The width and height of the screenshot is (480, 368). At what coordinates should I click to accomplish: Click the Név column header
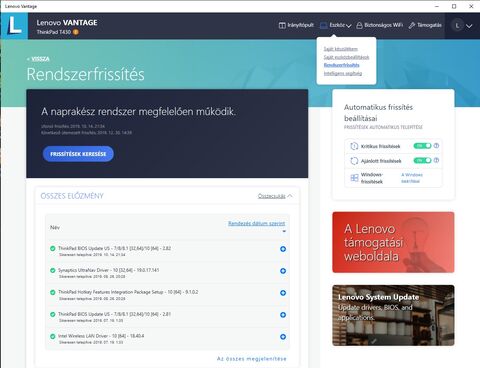tap(55, 228)
